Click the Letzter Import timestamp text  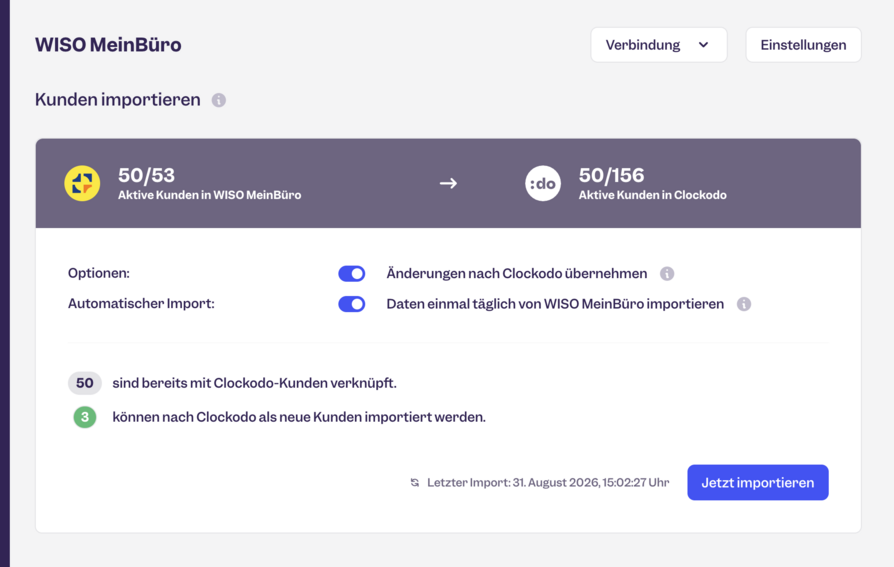[548, 483]
